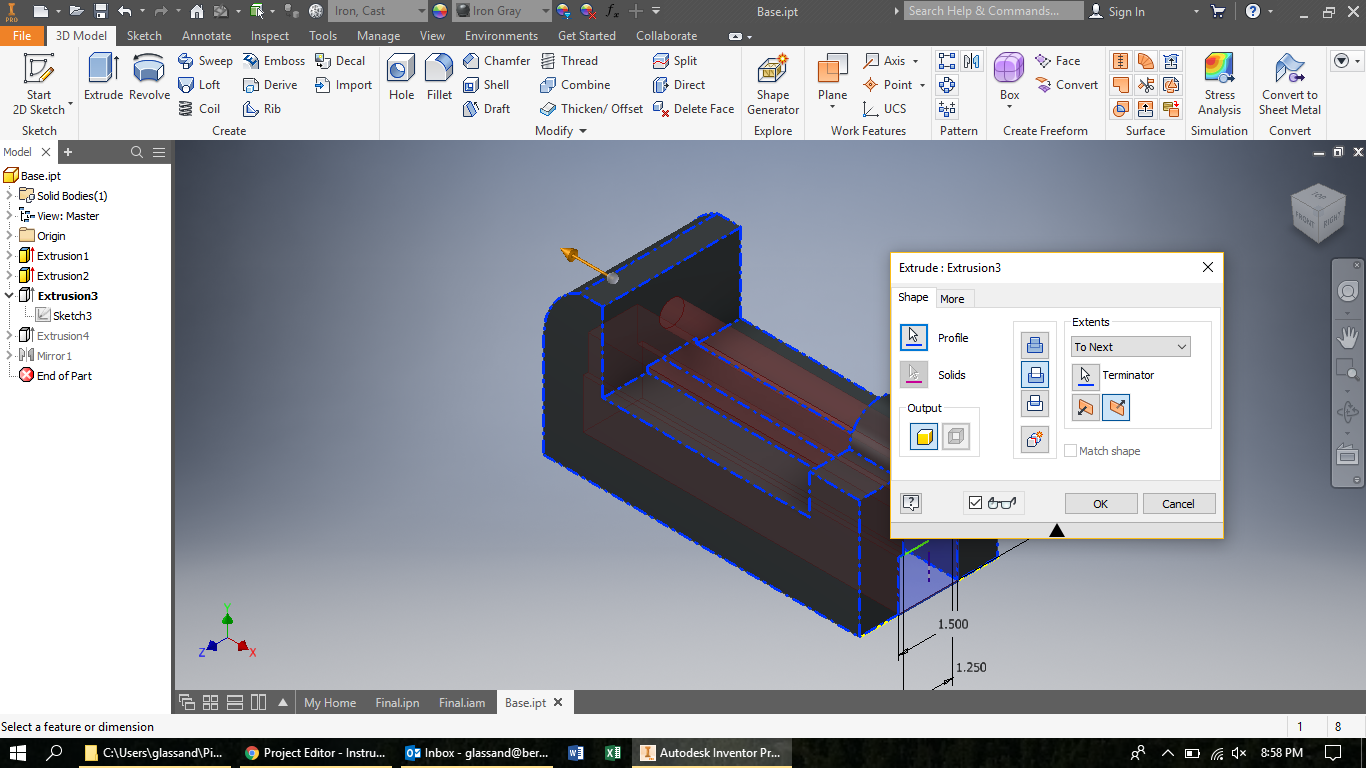Image resolution: width=1366 pixels, height=768 pixels.
Task: Open the Thicken/ Offset tool
Action: click(591, 109)
